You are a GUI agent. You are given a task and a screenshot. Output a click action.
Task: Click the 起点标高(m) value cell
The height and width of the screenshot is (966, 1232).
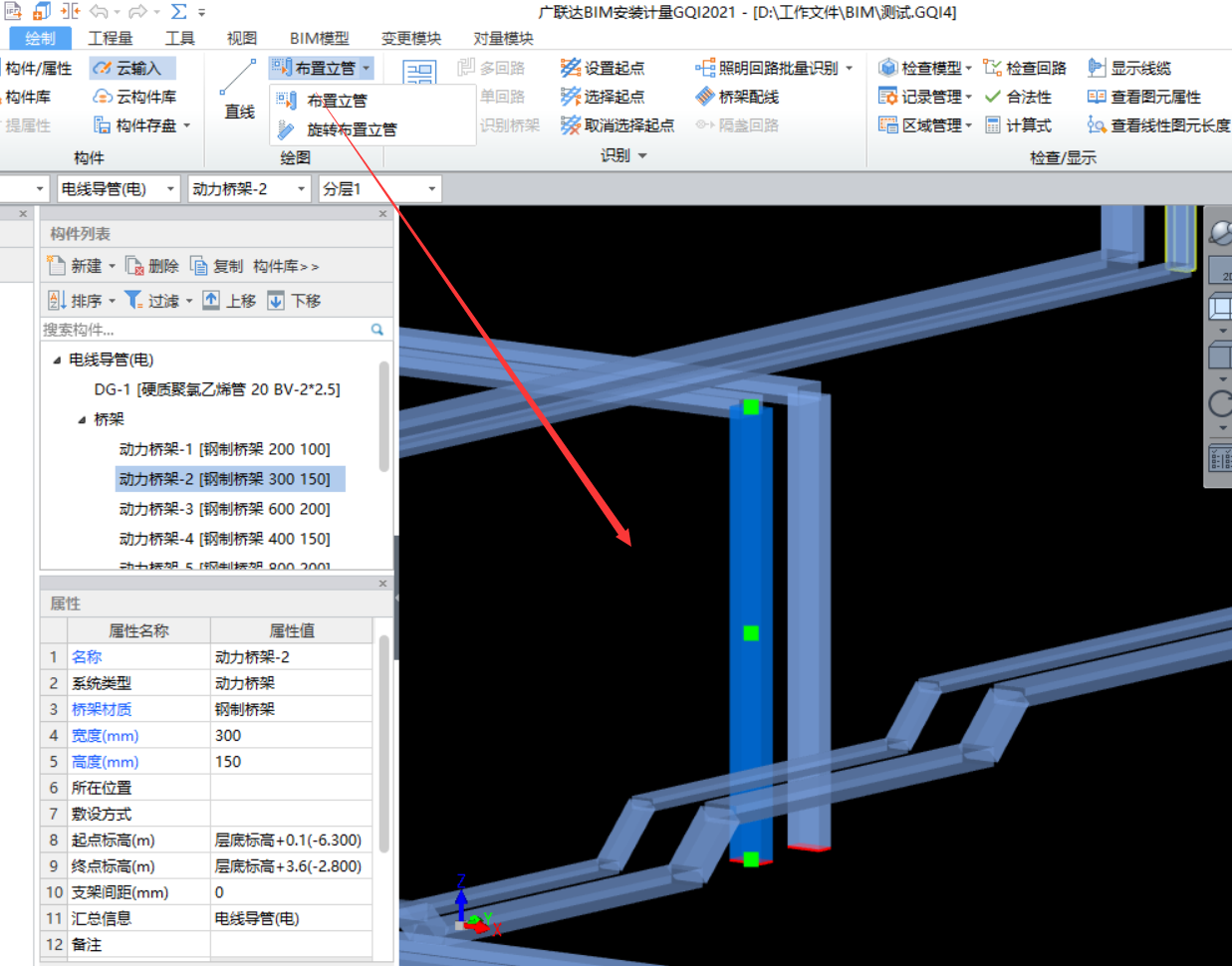[x=292, y=840]
